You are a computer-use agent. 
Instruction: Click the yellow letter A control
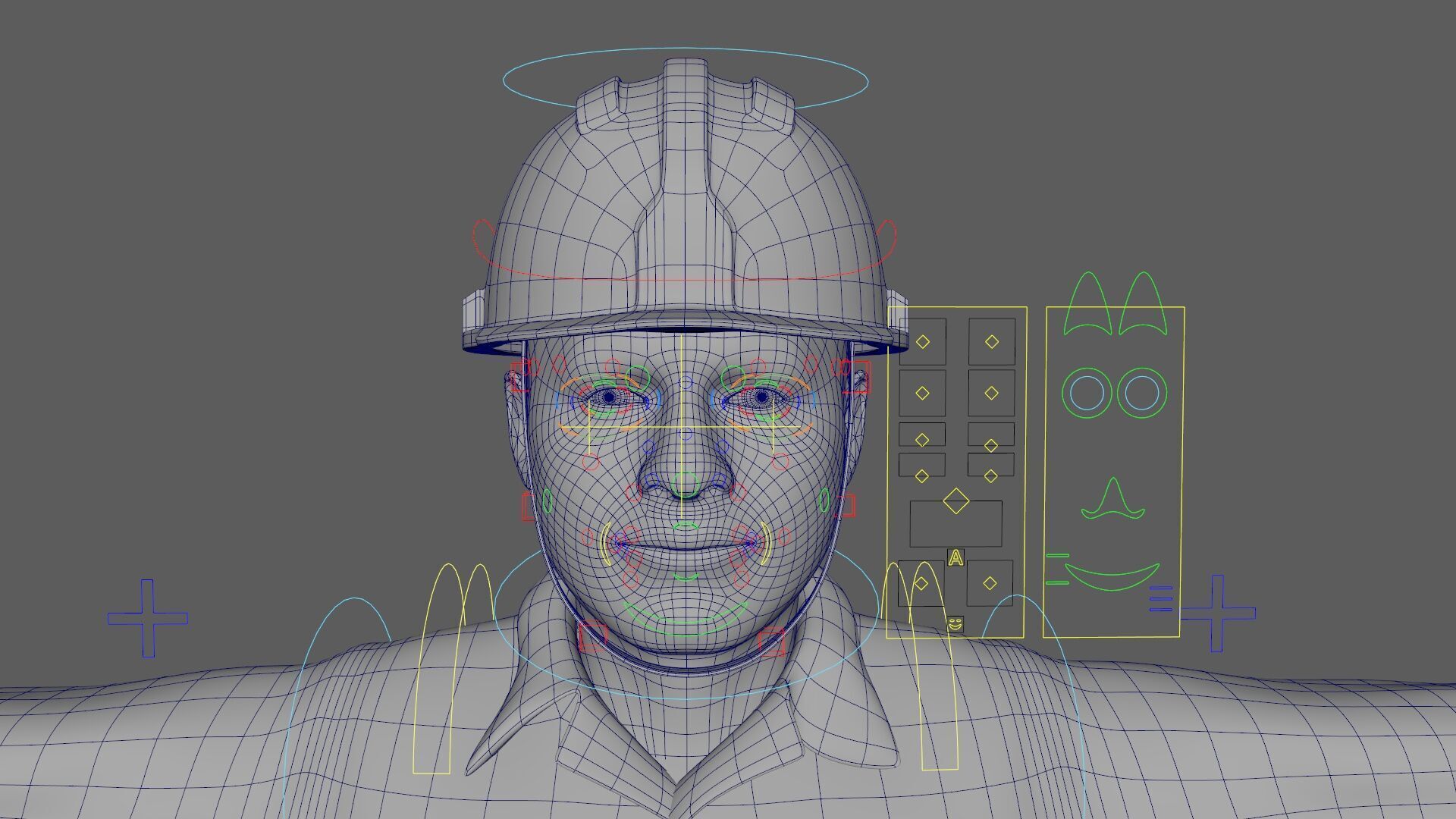[x=955, y=558]
